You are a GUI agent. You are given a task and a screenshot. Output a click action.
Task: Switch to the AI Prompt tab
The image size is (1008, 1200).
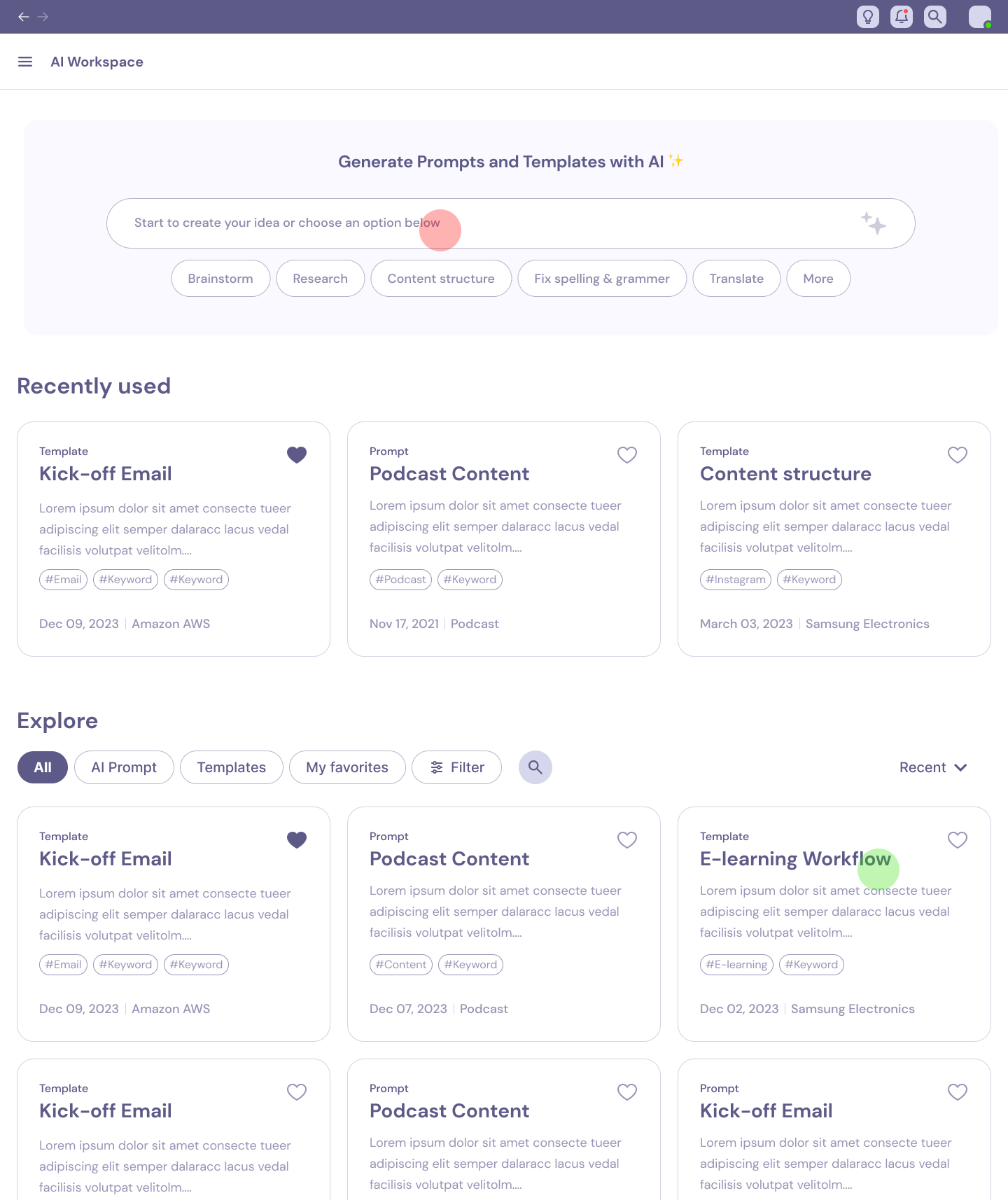124,767
